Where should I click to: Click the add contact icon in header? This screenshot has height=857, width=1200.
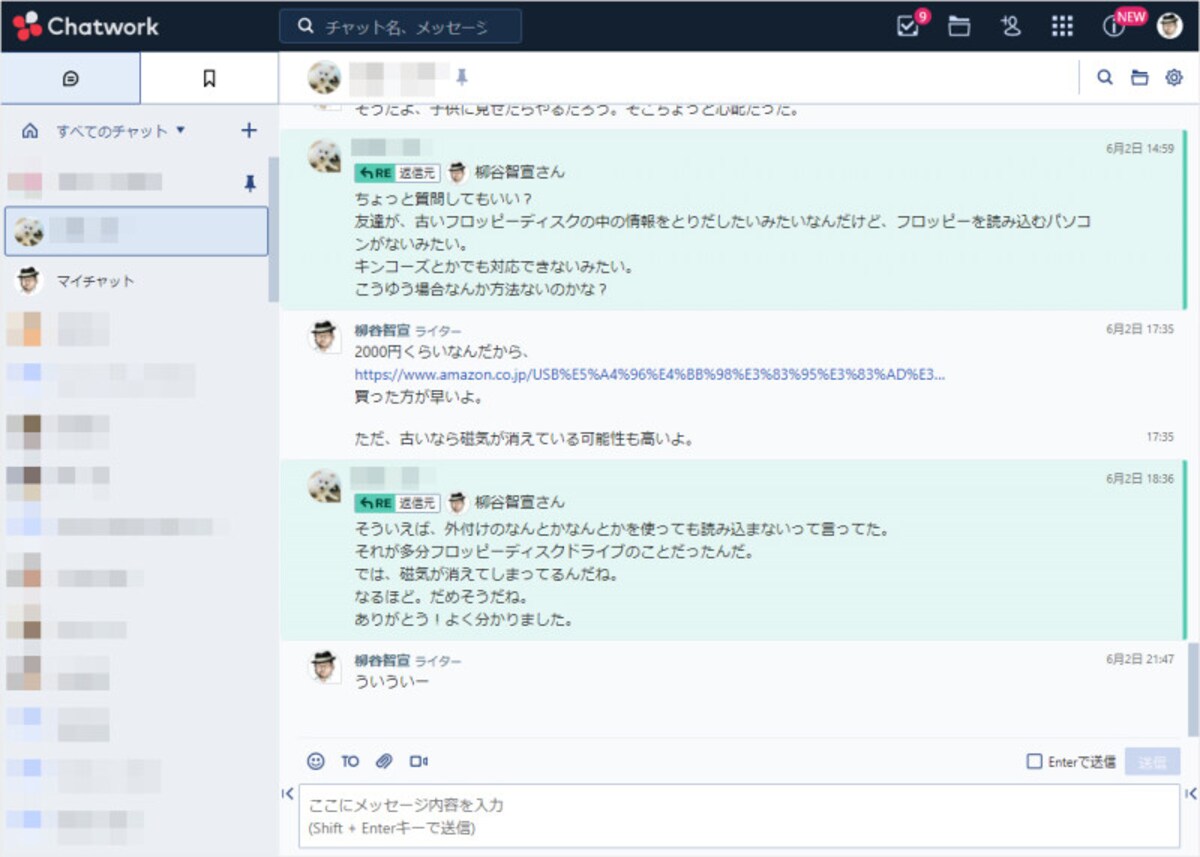pyautogui.click(x=1010, y=26)
